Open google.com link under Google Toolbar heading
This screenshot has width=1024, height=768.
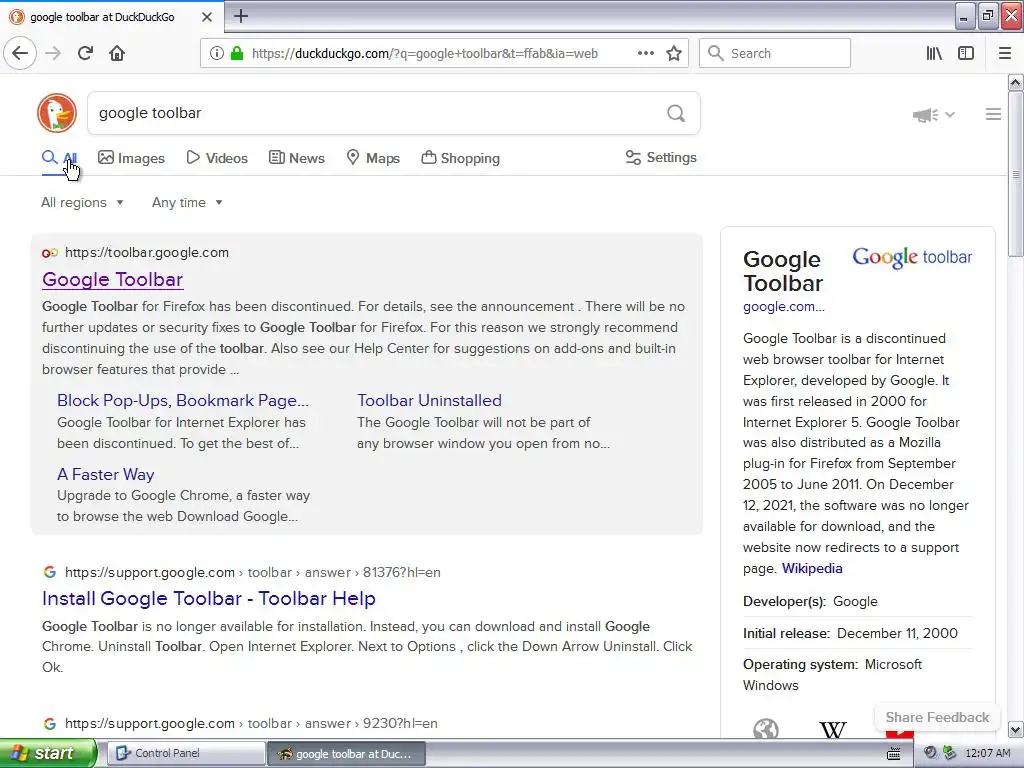coord(784,306)
